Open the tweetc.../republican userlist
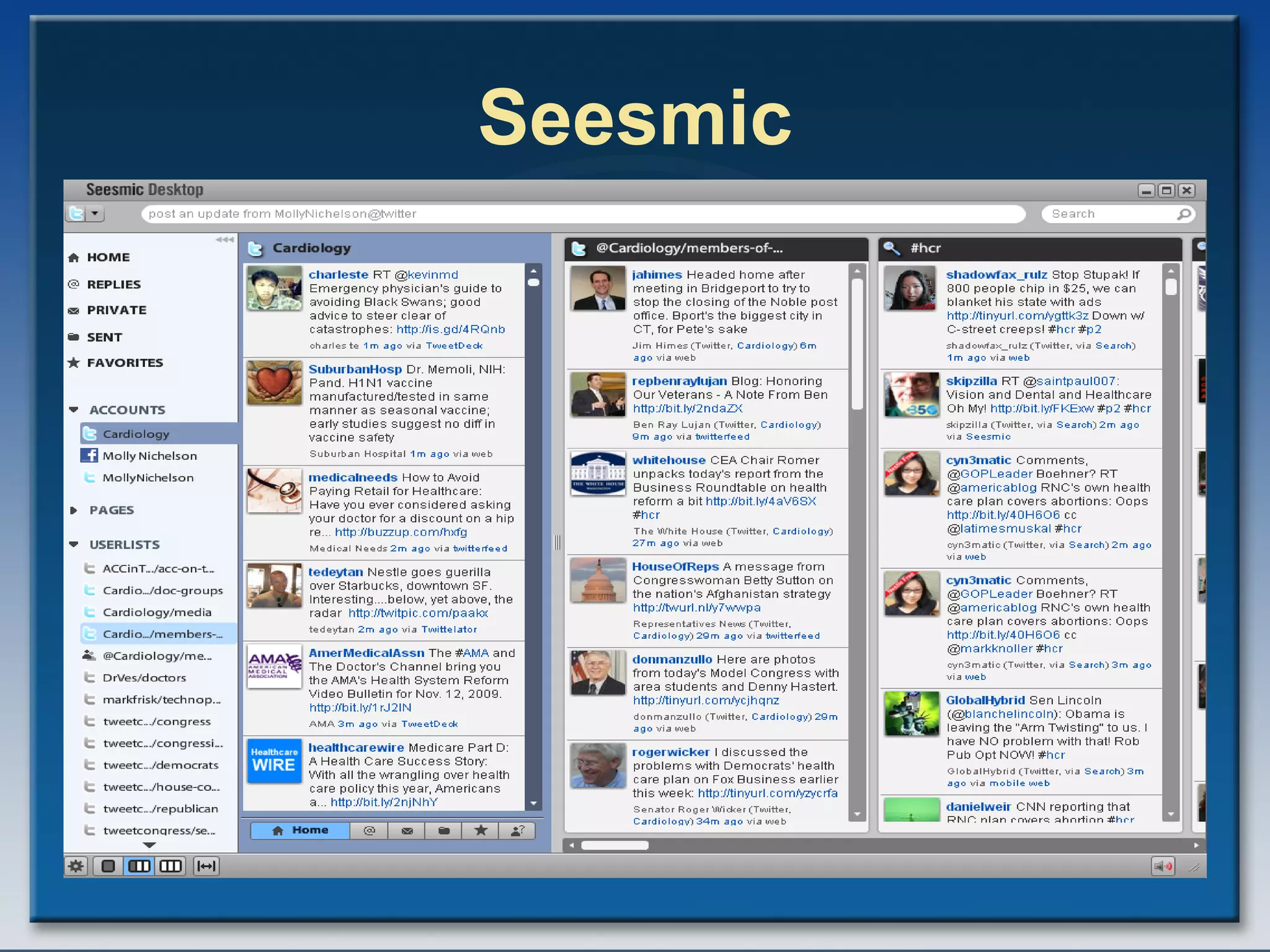 pyautogui.click(x=160, y=809)
